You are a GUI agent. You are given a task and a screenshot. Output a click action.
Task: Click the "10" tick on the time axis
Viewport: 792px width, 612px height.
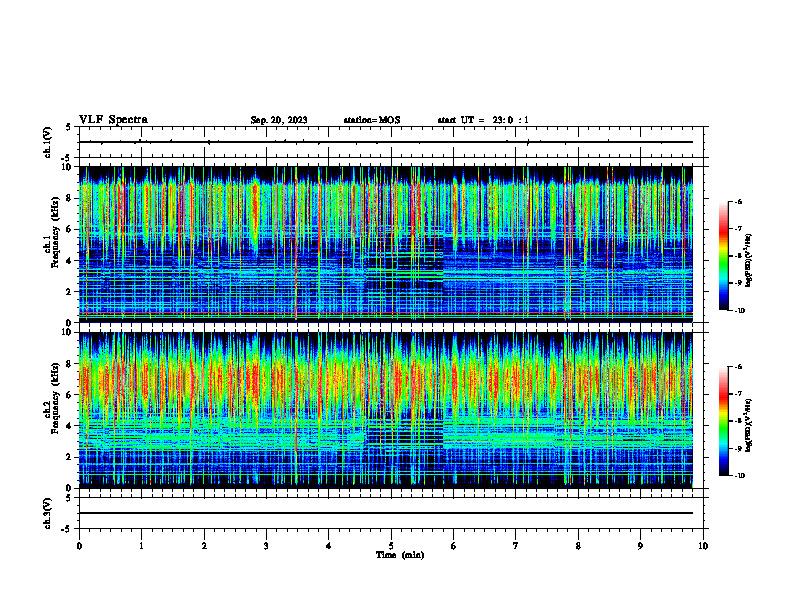[703, 546]
